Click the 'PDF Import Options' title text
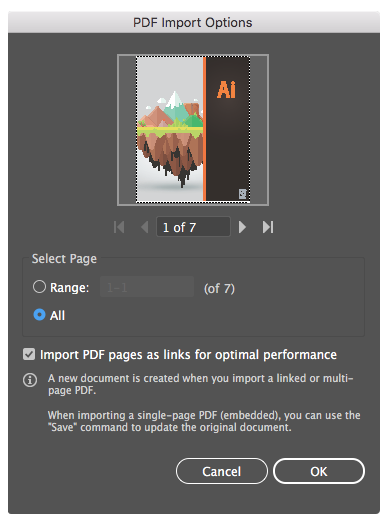Viewport: 390px width, 523px height. click(193, 23)
